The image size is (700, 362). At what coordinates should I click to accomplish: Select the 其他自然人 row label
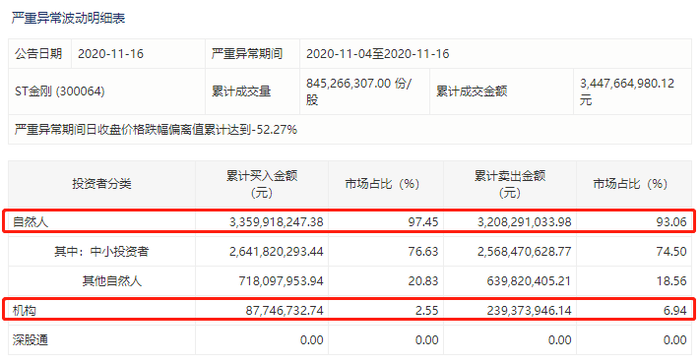click(x=112, y=281)
